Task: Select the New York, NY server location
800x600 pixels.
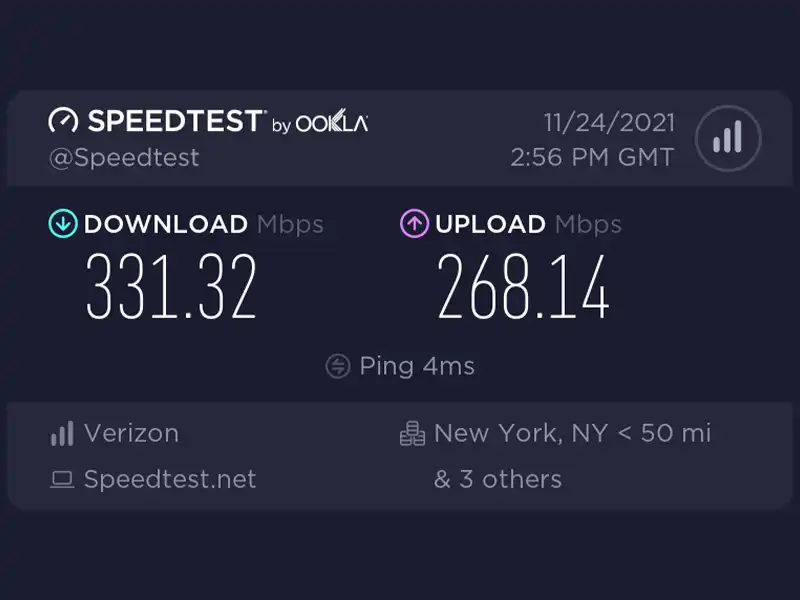Action: [521, 433]
